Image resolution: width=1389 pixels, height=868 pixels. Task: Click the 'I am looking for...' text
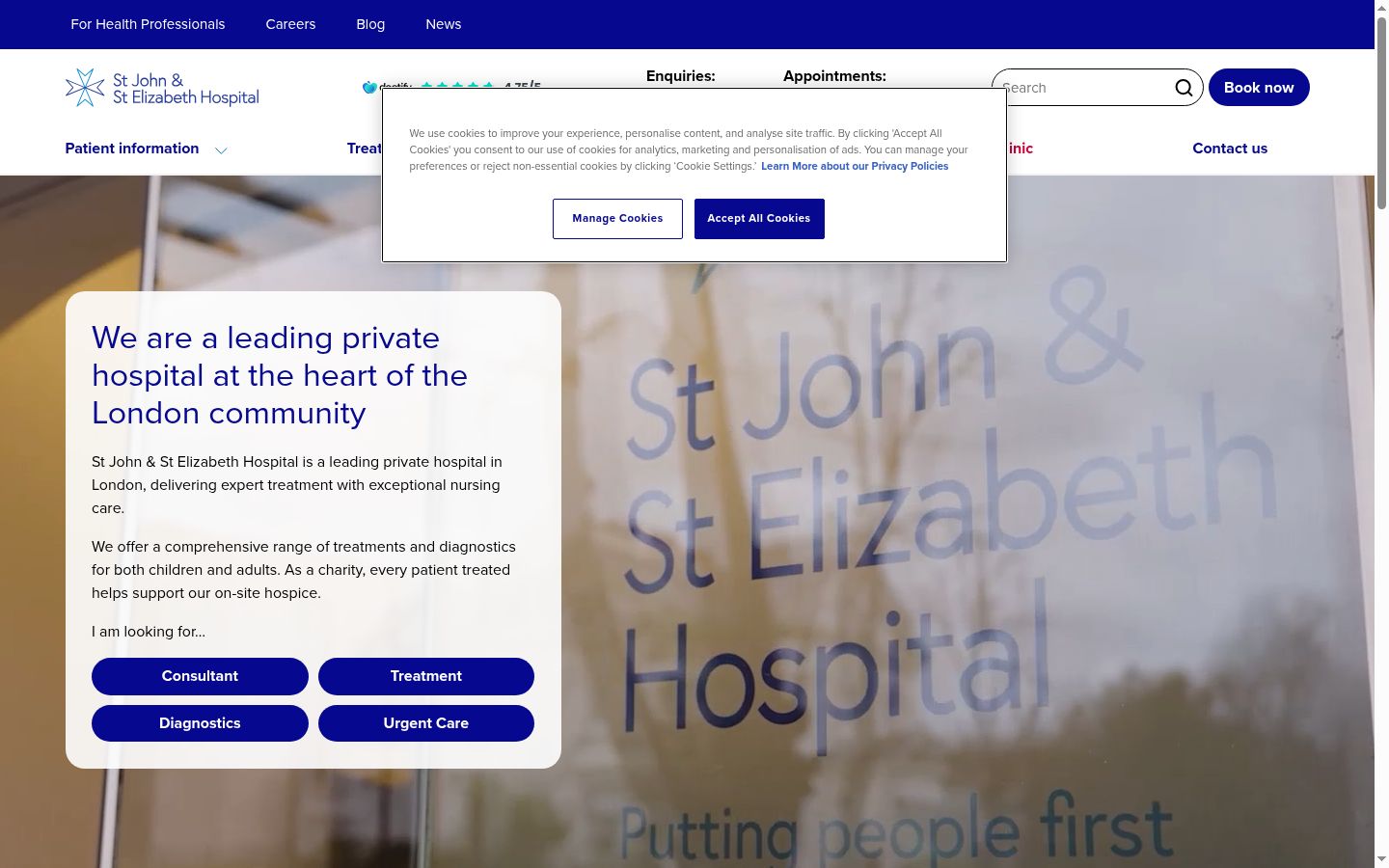149,632
